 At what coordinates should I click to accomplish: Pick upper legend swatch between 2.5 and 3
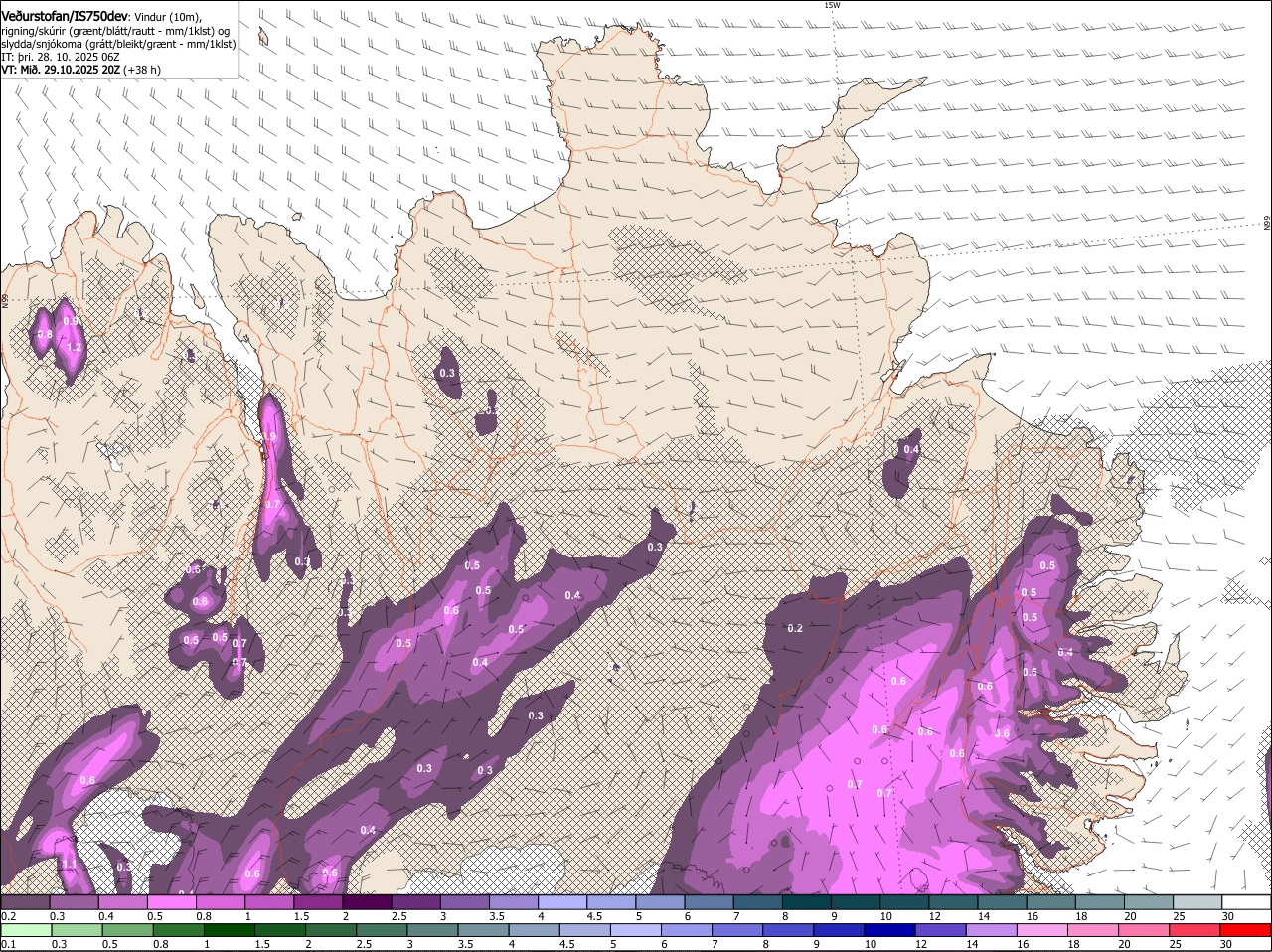coord(415,901)
